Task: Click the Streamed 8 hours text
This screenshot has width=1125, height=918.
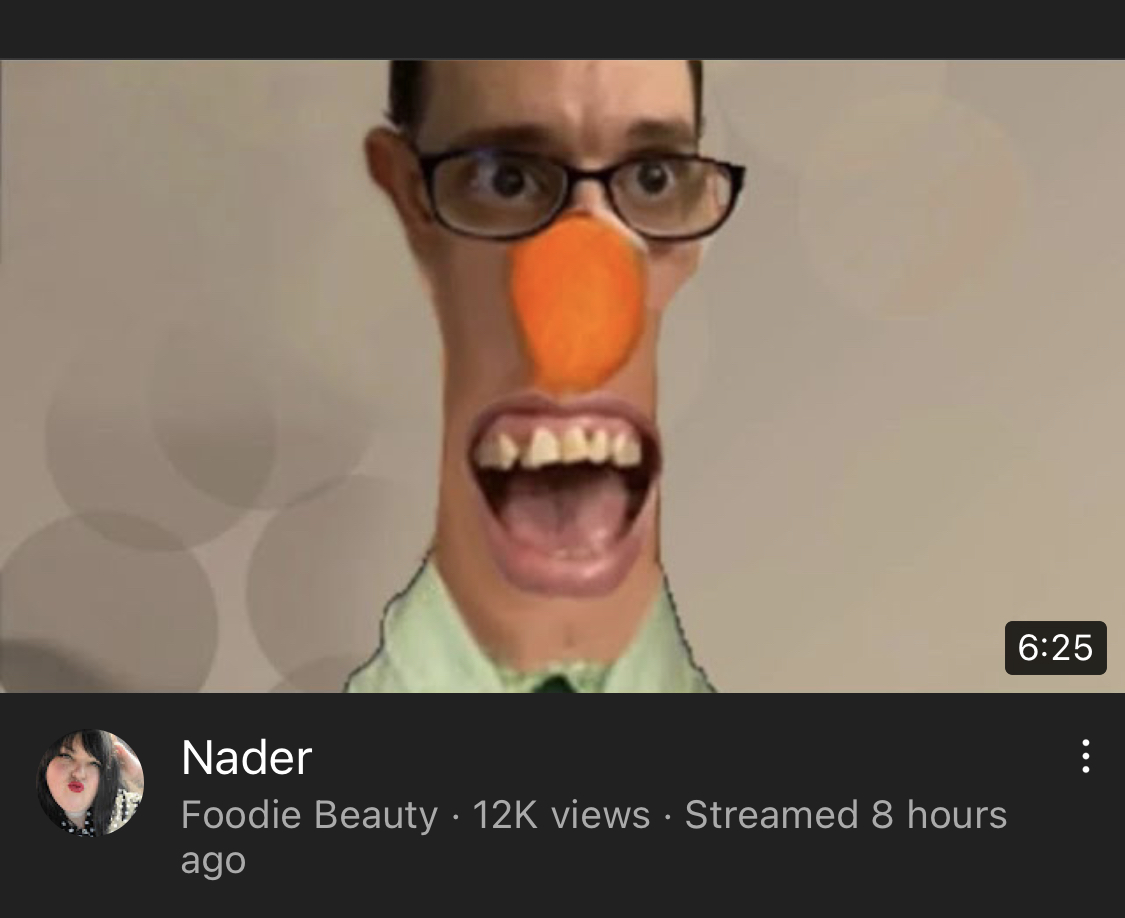Action: [x=846, y=815]
